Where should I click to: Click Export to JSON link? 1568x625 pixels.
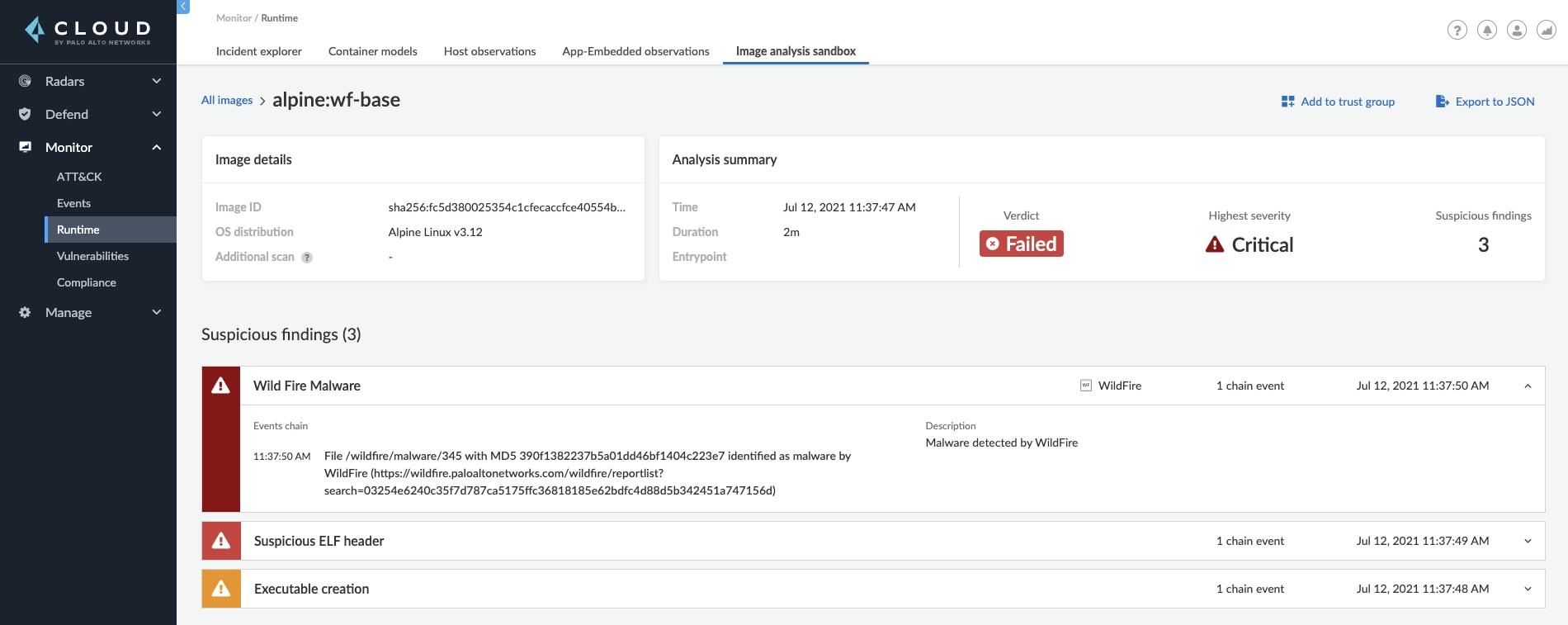pos(1495,102)
